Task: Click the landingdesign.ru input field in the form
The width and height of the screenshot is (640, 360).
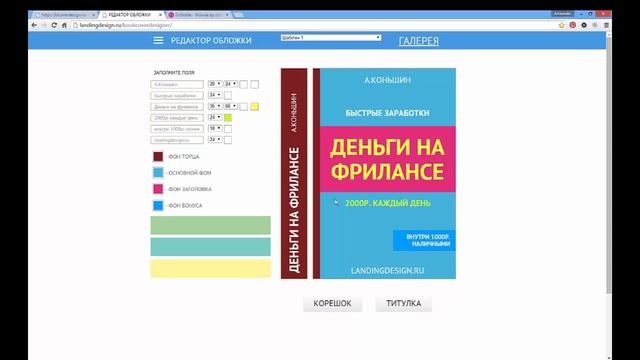Action: click(x=177, y=140)
